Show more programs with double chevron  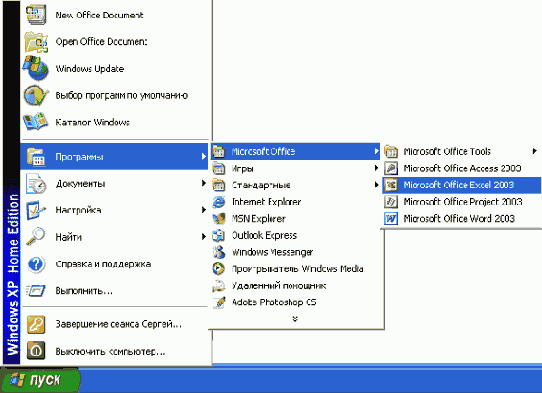pyautogui.click(x=295, y=319)
